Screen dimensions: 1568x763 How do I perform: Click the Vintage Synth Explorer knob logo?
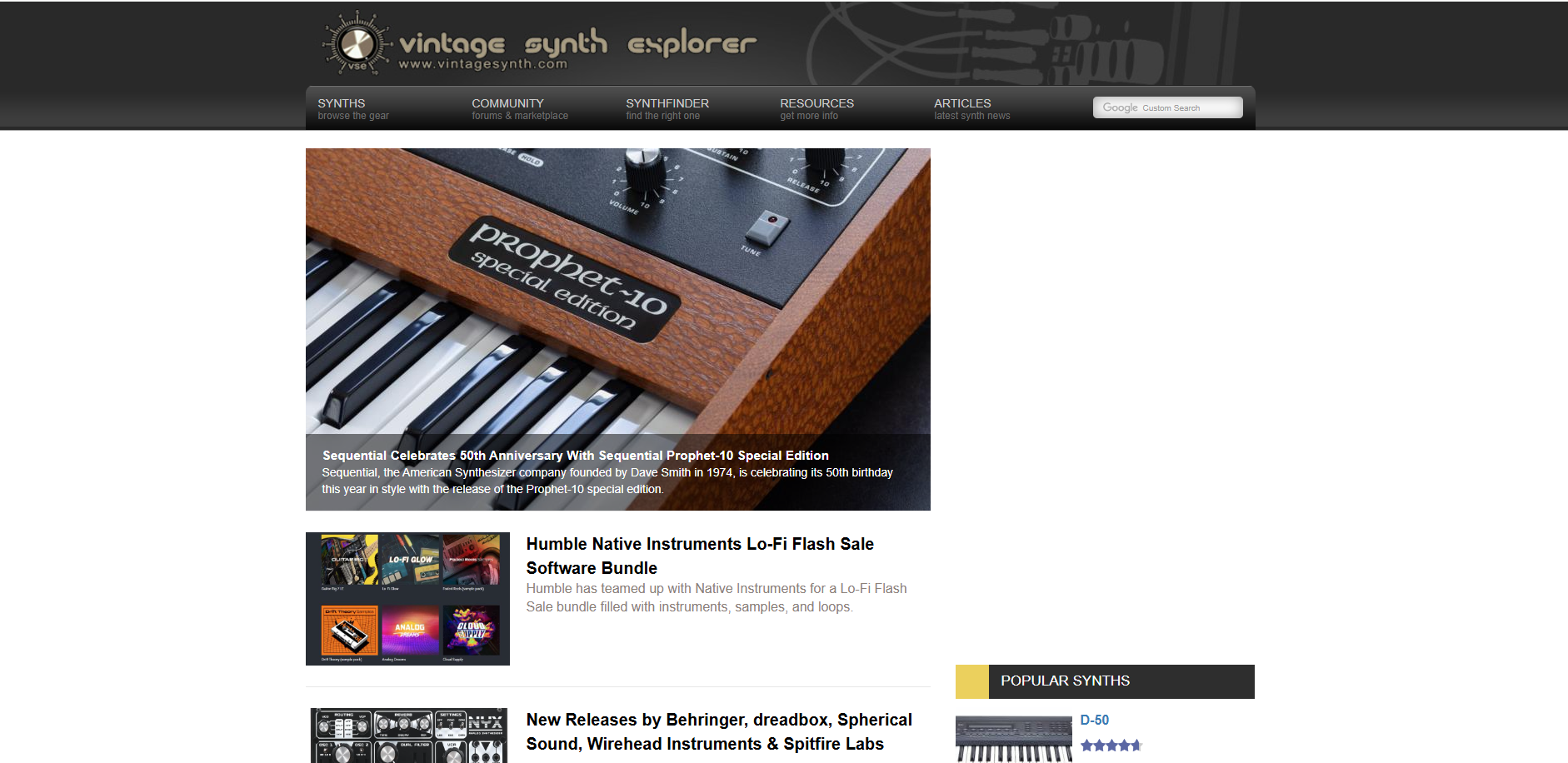(x=357, y=44)
